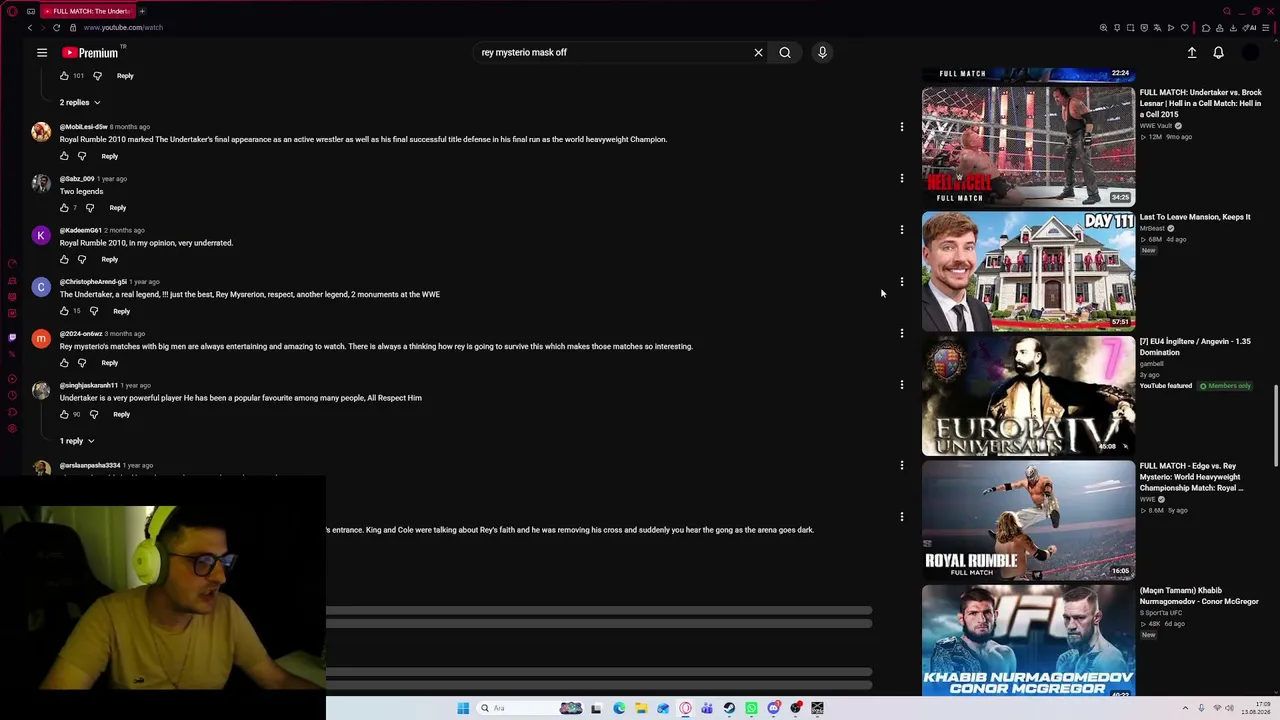Like the comment by @2024-on6wz
The width and height of the screenshot is (1280, 720).
tap(64, 363)
